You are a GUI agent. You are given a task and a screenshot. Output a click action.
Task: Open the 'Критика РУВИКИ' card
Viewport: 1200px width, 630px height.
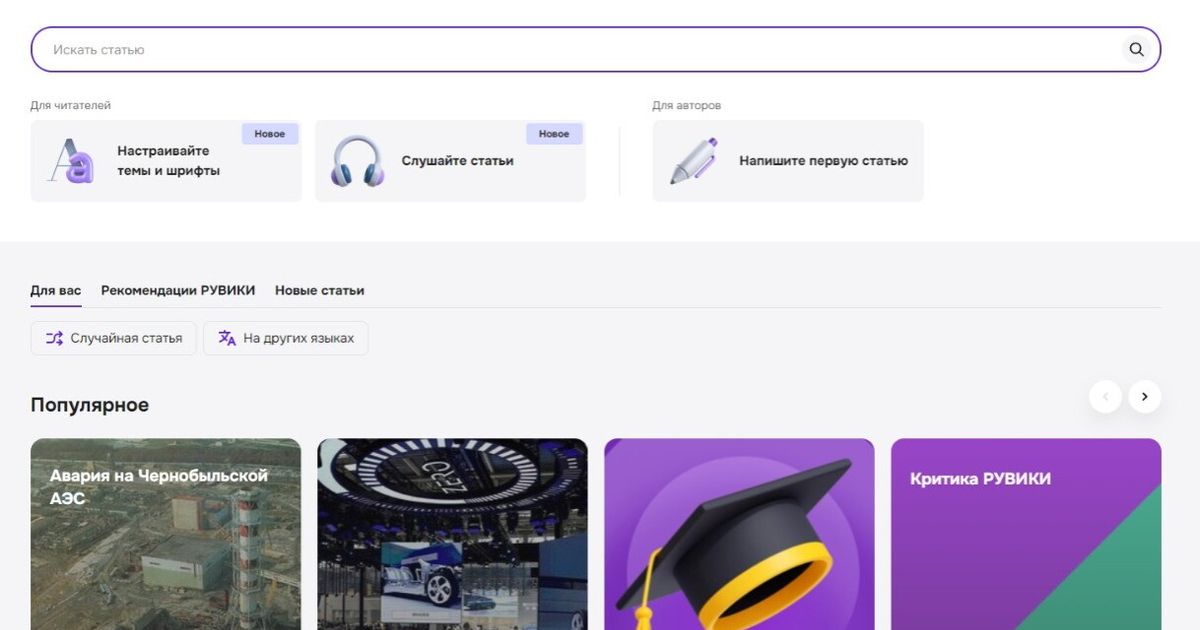tap(1026, 534)
